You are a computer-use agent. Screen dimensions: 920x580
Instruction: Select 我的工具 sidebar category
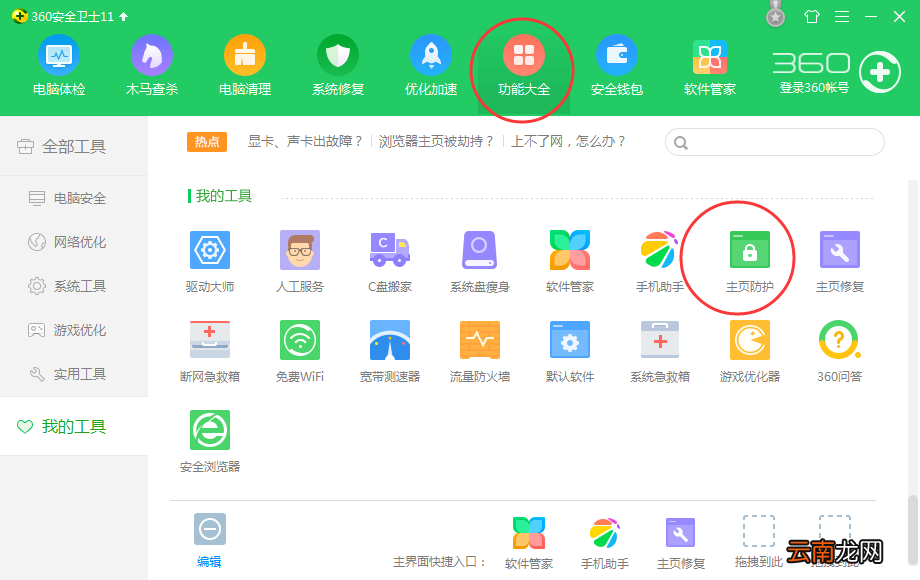[x=74, y=426]
